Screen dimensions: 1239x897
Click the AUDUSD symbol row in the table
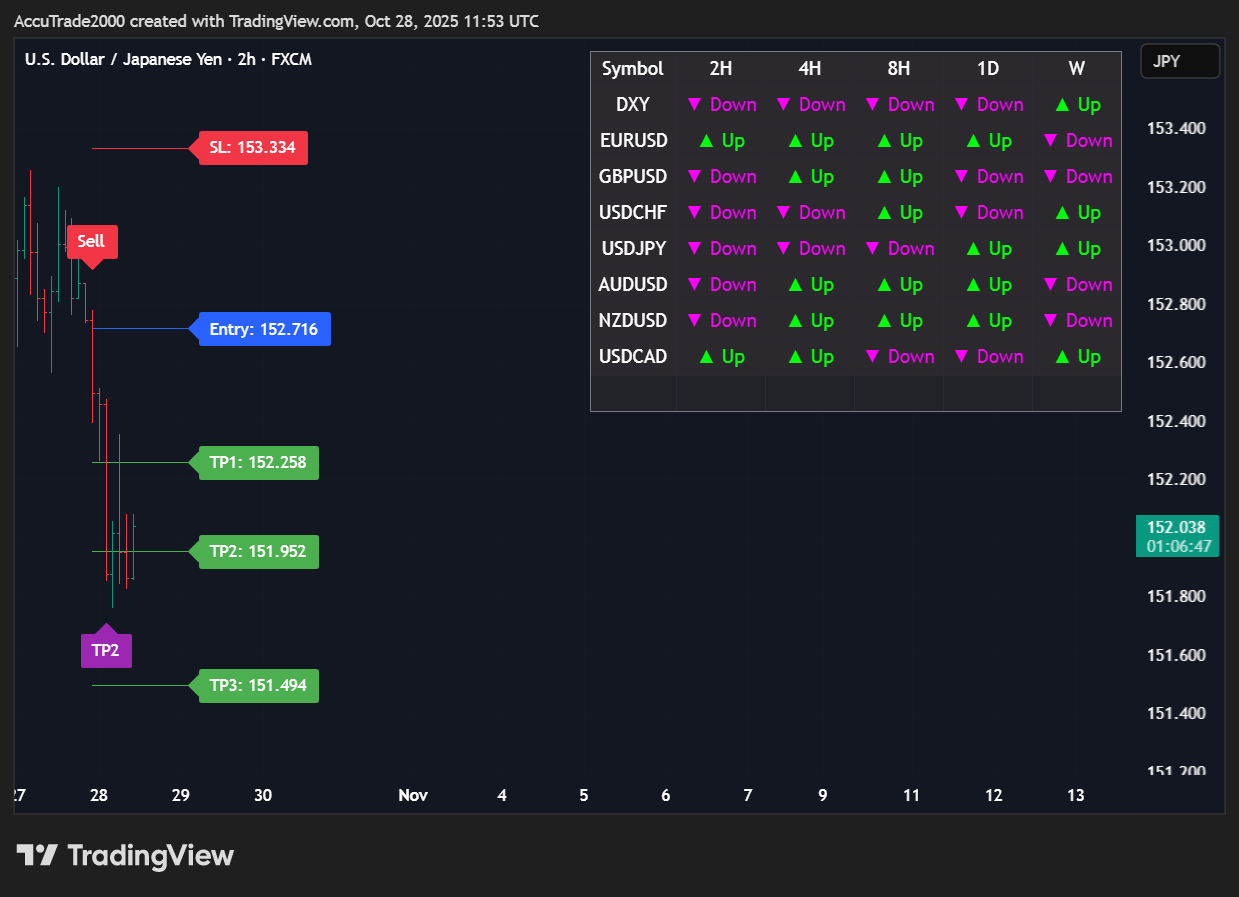[633, 285]
